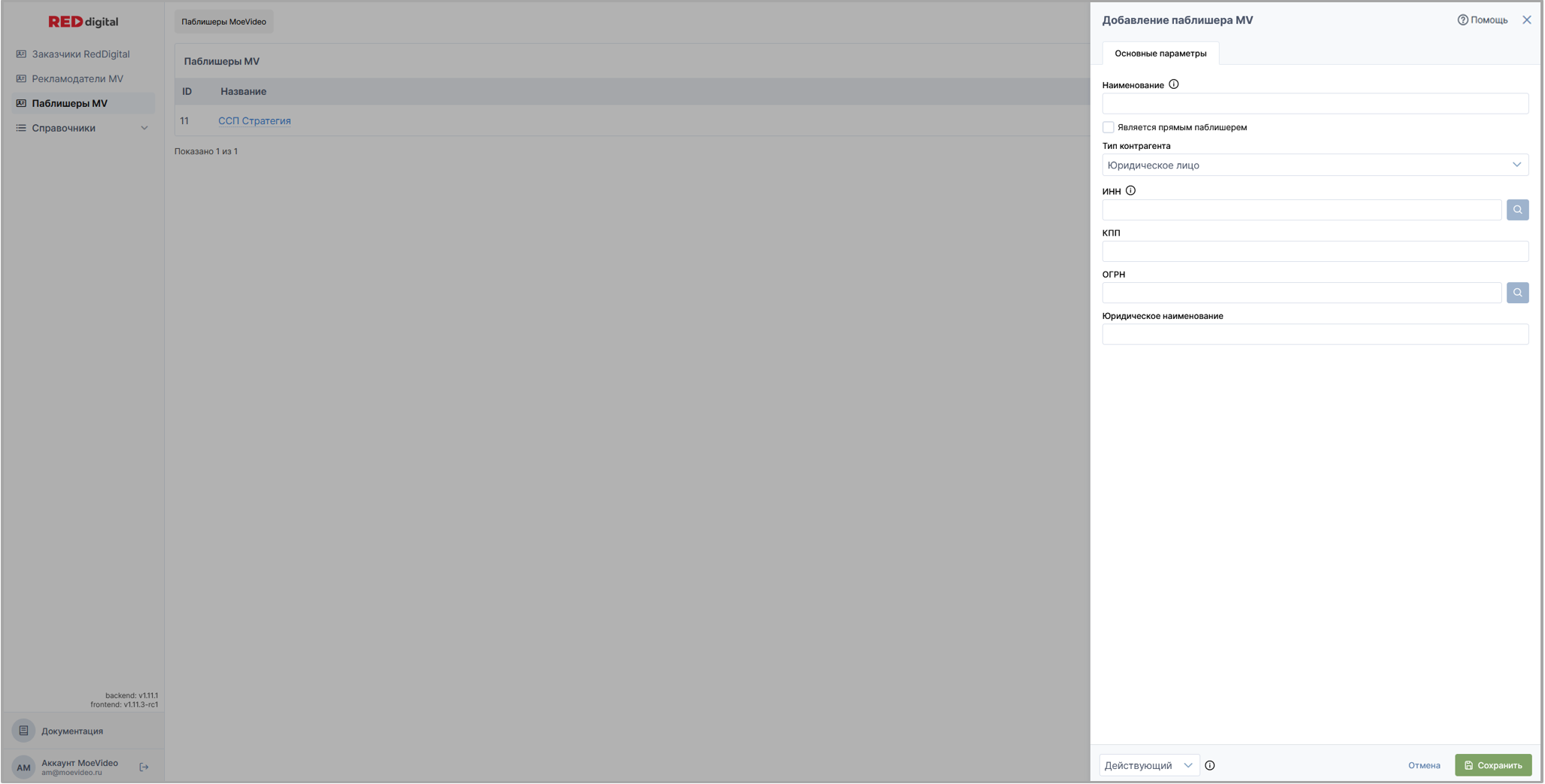Go to Заказчики RedDigital menu item

click(81, 54)
